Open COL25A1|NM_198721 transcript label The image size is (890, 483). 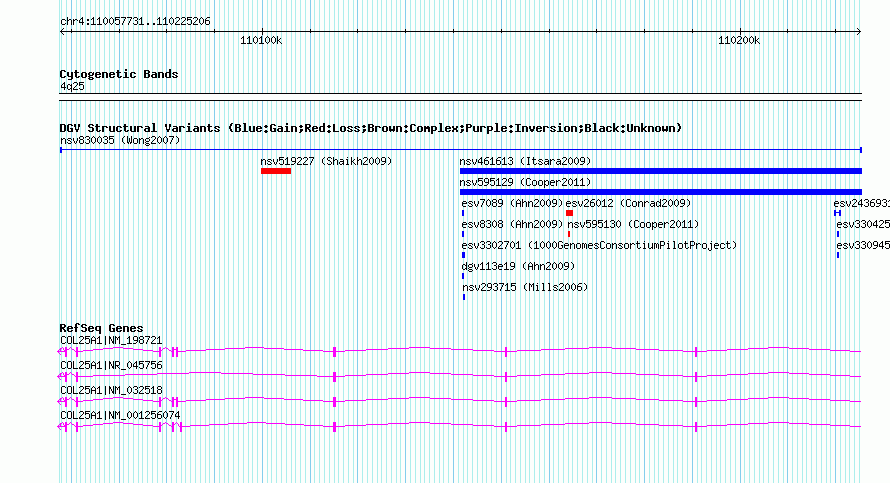tap(111, 341)
